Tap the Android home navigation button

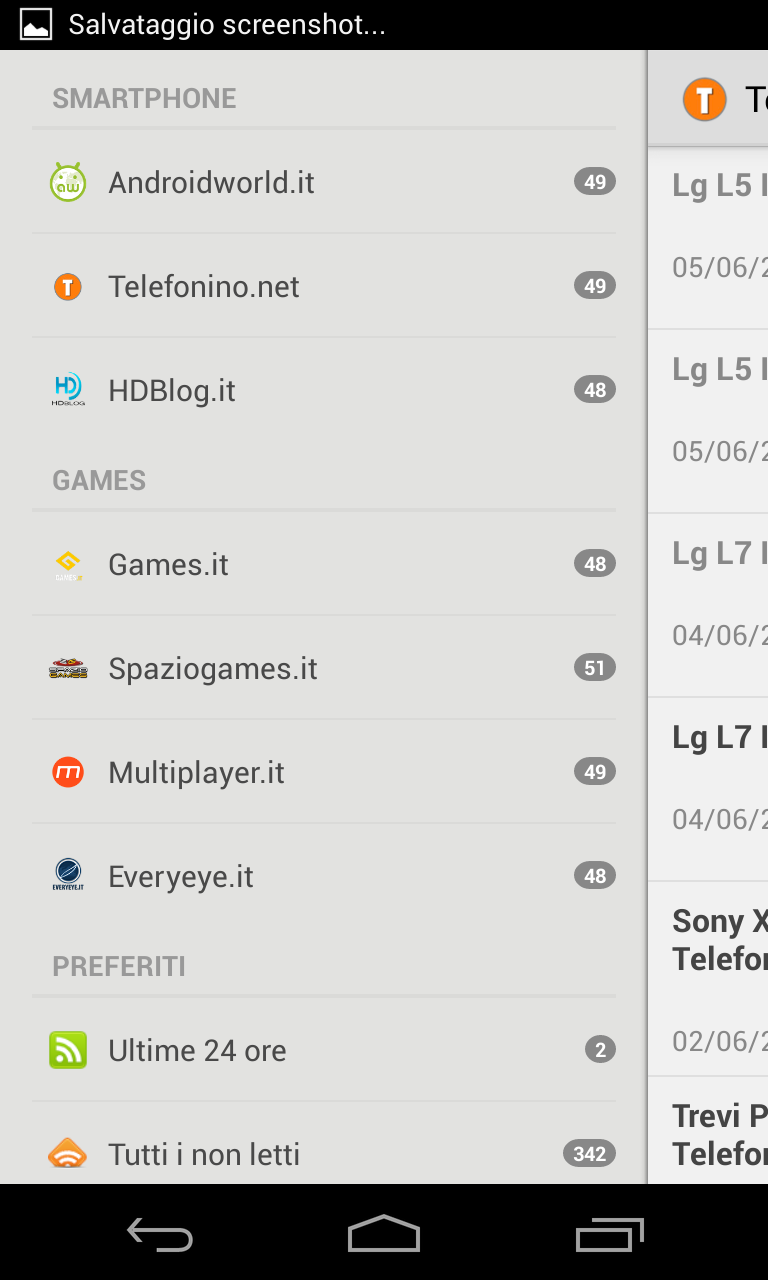tap(384, 1234)
